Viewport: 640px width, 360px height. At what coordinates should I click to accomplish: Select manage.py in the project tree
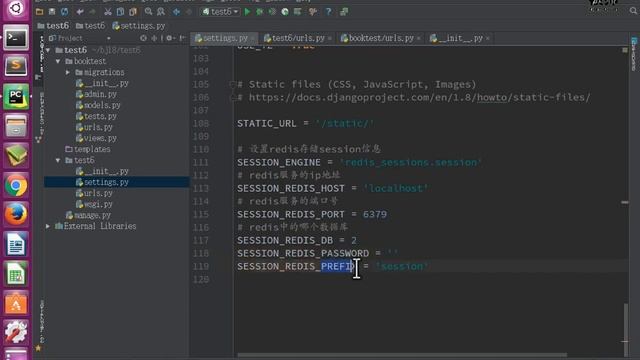tap(88, 215)
